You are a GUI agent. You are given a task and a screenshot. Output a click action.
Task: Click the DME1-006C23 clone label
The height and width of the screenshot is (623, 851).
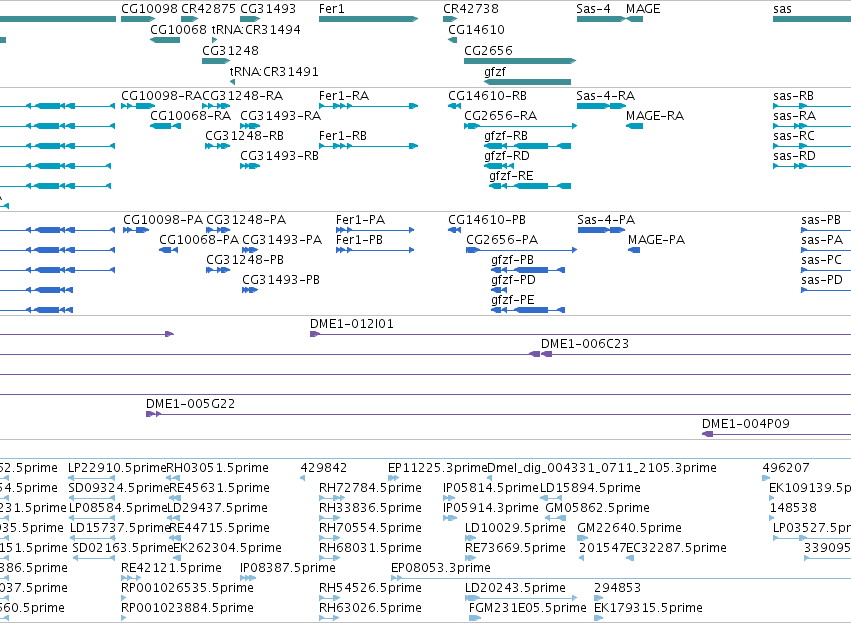tap(585, 345)
